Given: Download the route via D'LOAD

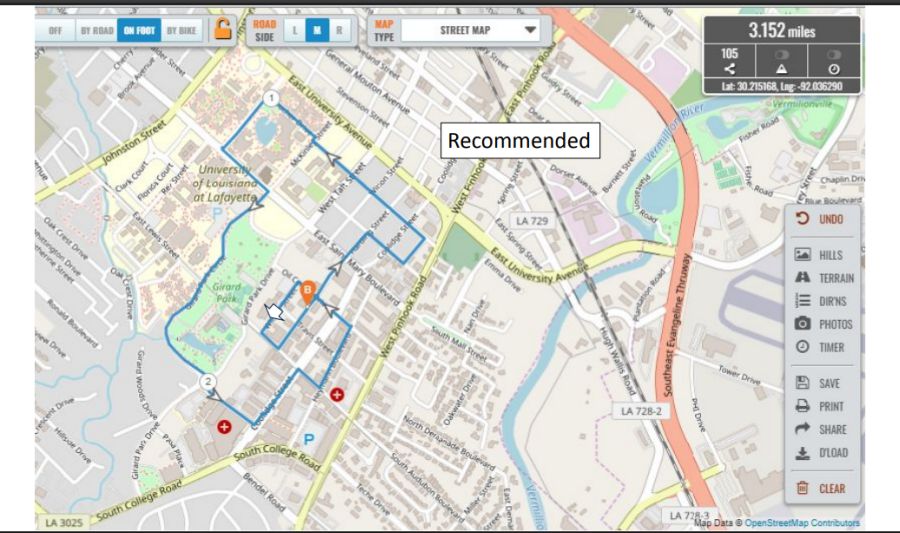Looking at the screenshot, I should pos(821,453).
